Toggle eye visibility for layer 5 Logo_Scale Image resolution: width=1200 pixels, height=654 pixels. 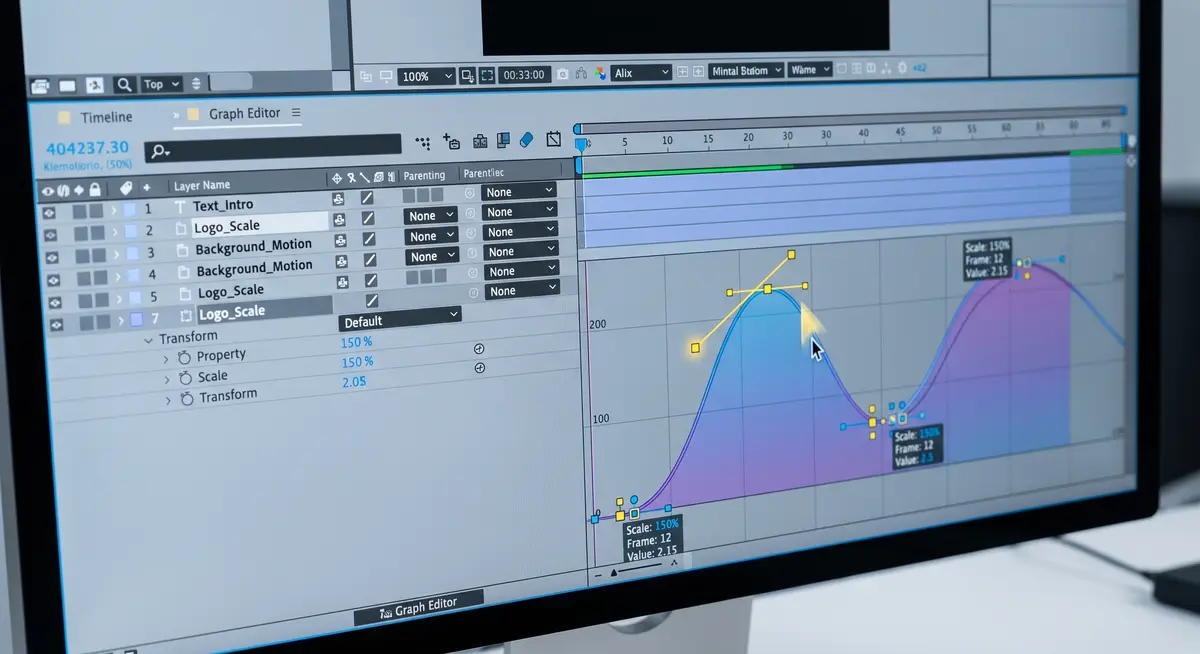coord(55,302)
